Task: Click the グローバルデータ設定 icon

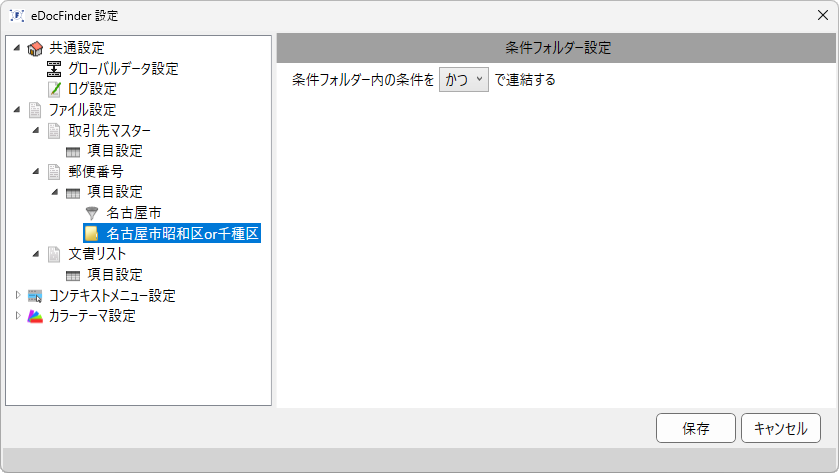Action: (54, 69)
